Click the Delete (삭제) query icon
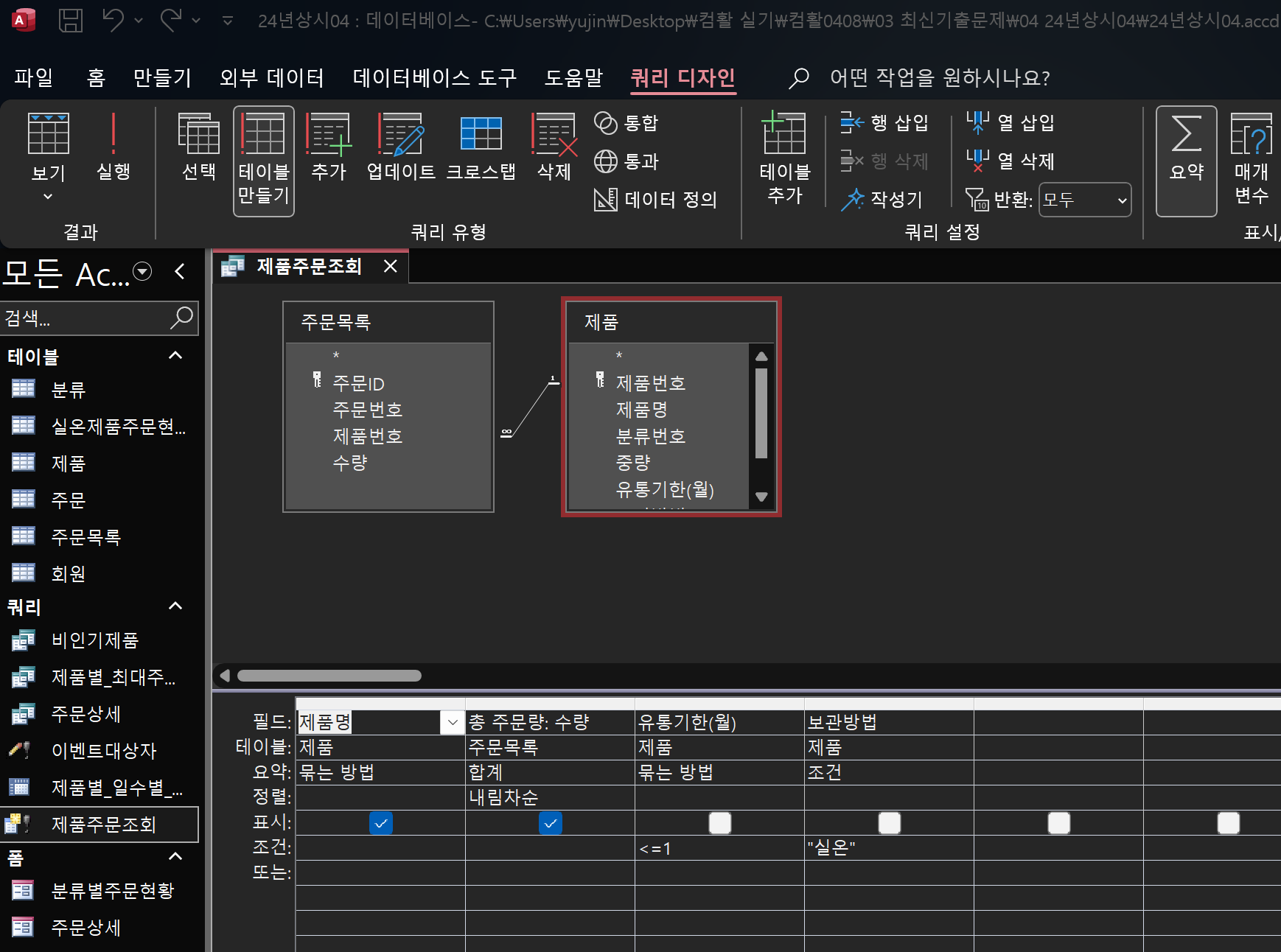The height and width of the screenshot is (952, 1281). click(x=554, y=147)
